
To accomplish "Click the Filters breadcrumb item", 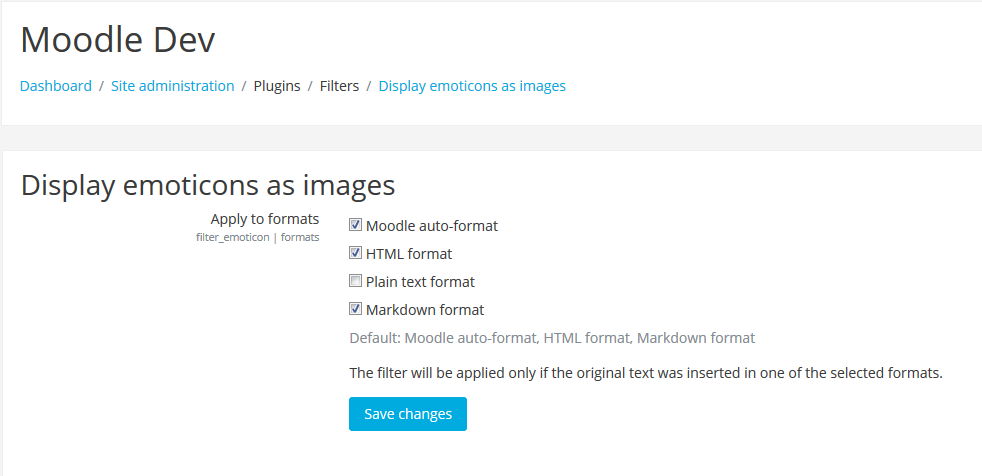I will coord(339,86).
